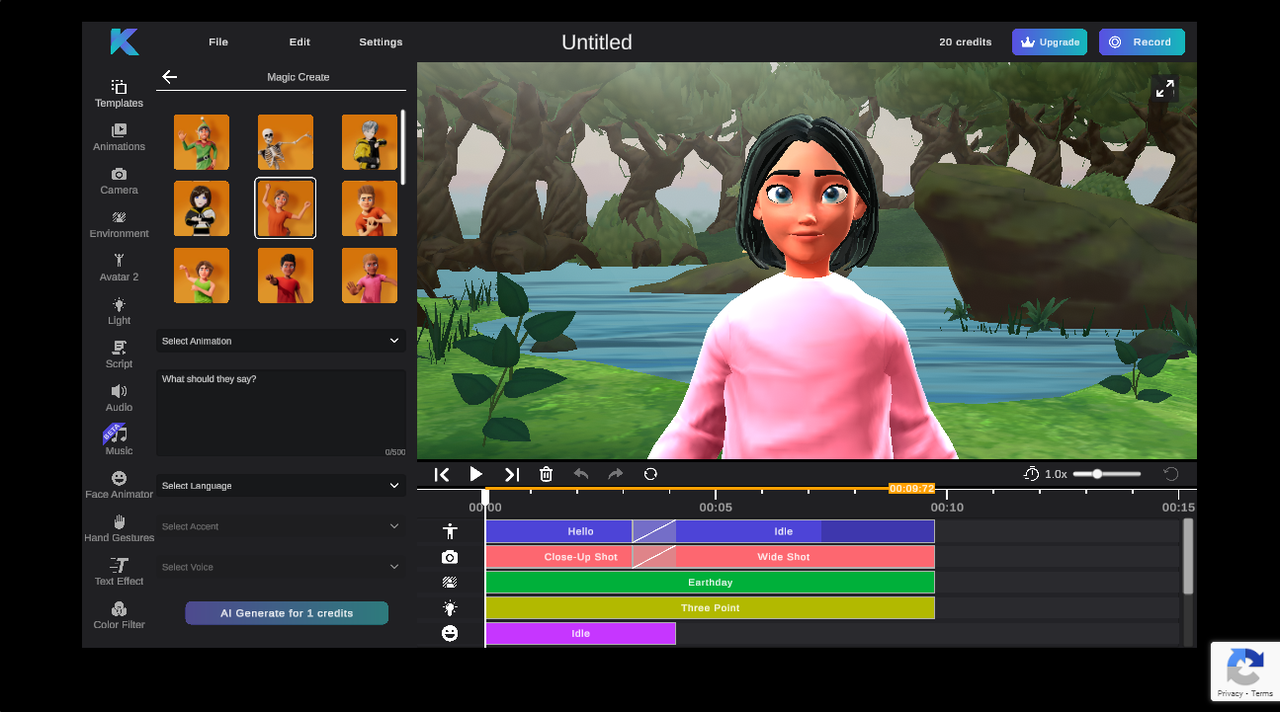Open the Script sidebar section
Image resolution: width=1280 pixels, height=712 pixels.
coord(119,354)
